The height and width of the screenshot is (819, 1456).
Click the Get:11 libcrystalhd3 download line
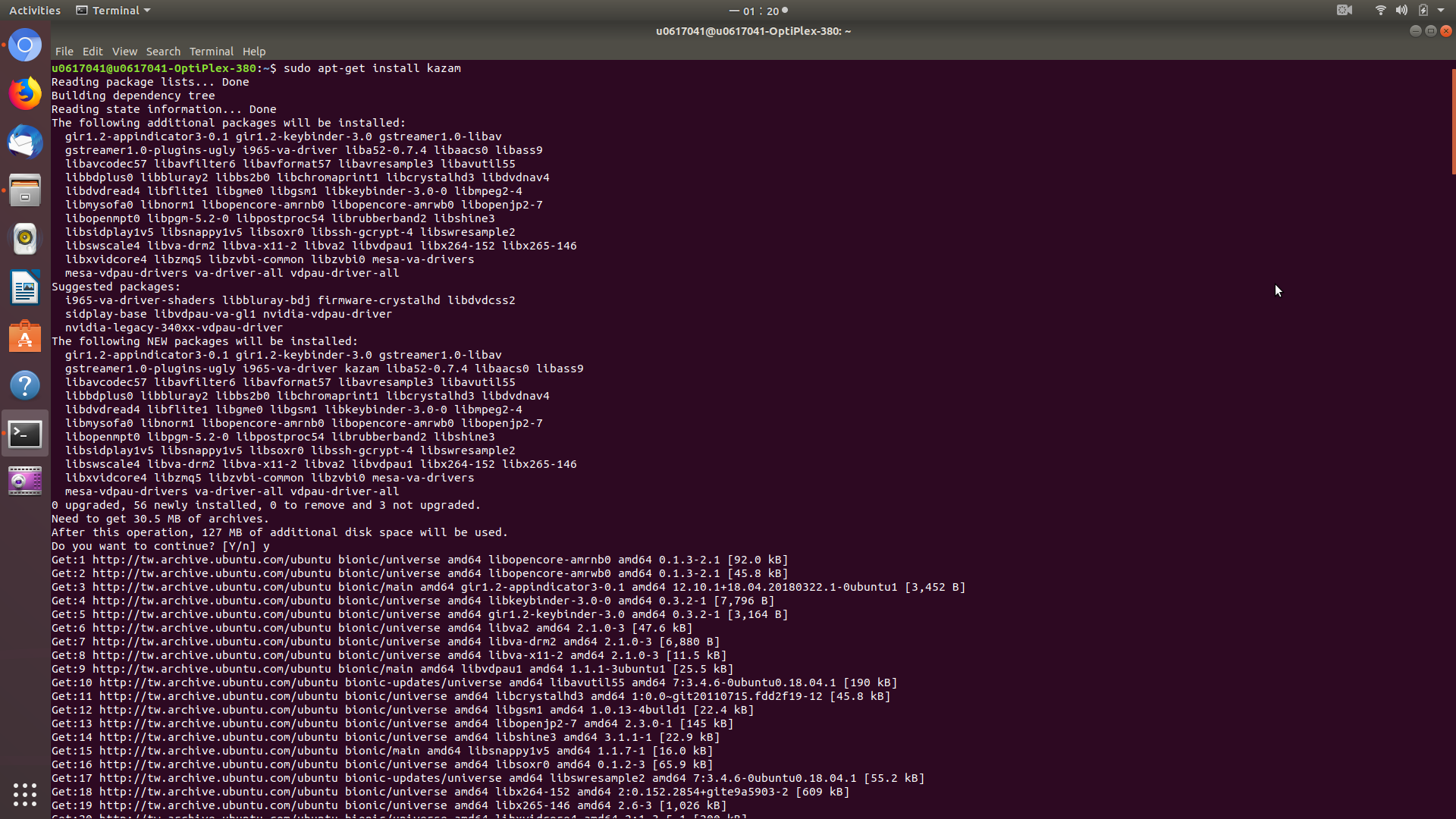tap(471, 696)
